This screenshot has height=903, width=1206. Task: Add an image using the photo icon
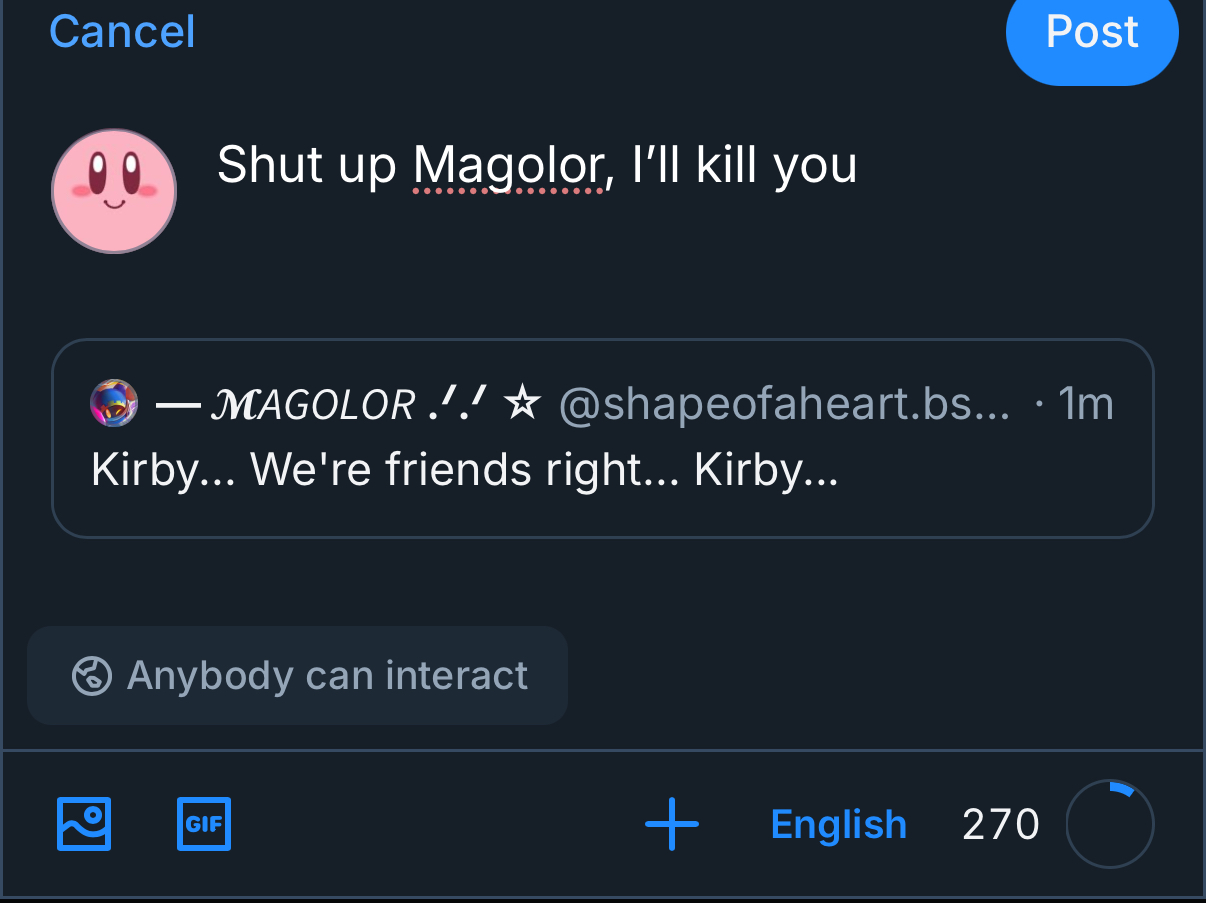click(84, 824)
